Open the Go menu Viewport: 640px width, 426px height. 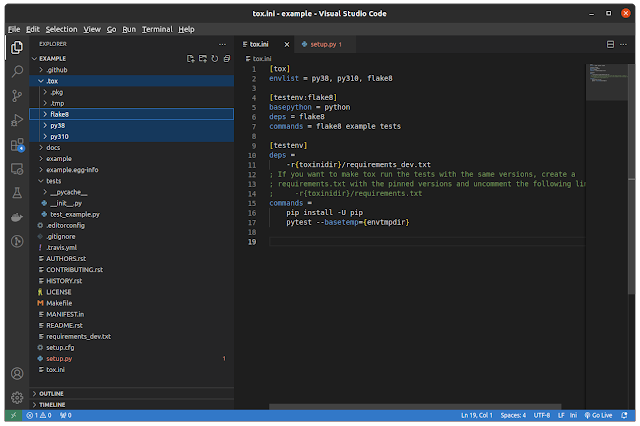(x=111, y=29)
